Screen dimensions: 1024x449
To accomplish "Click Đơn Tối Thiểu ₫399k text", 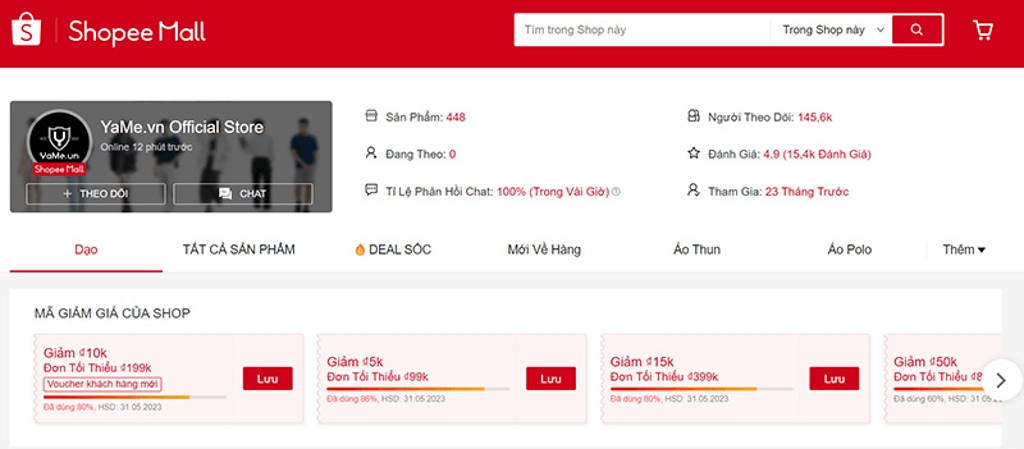I will pos(664,377).
